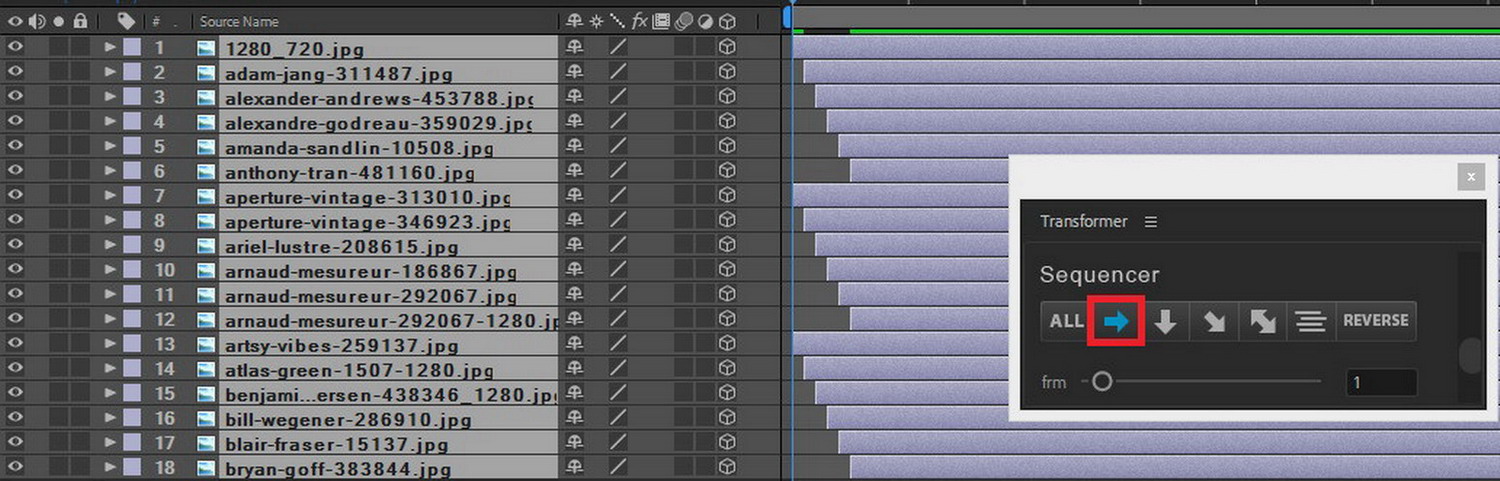Click the timeline bar of layer 1280_720.jpg
This screenshot has width=1500, height=481.
coord(1146,46)
